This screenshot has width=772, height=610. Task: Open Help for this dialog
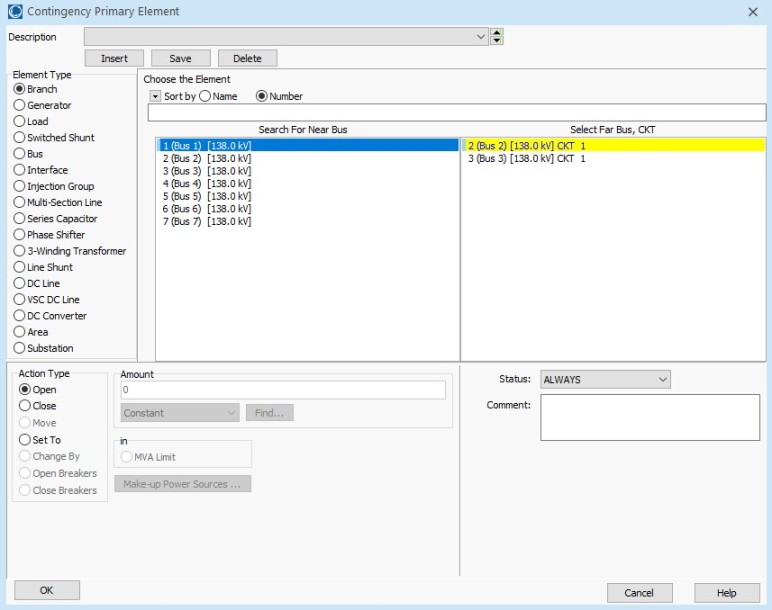click(726, 593)
